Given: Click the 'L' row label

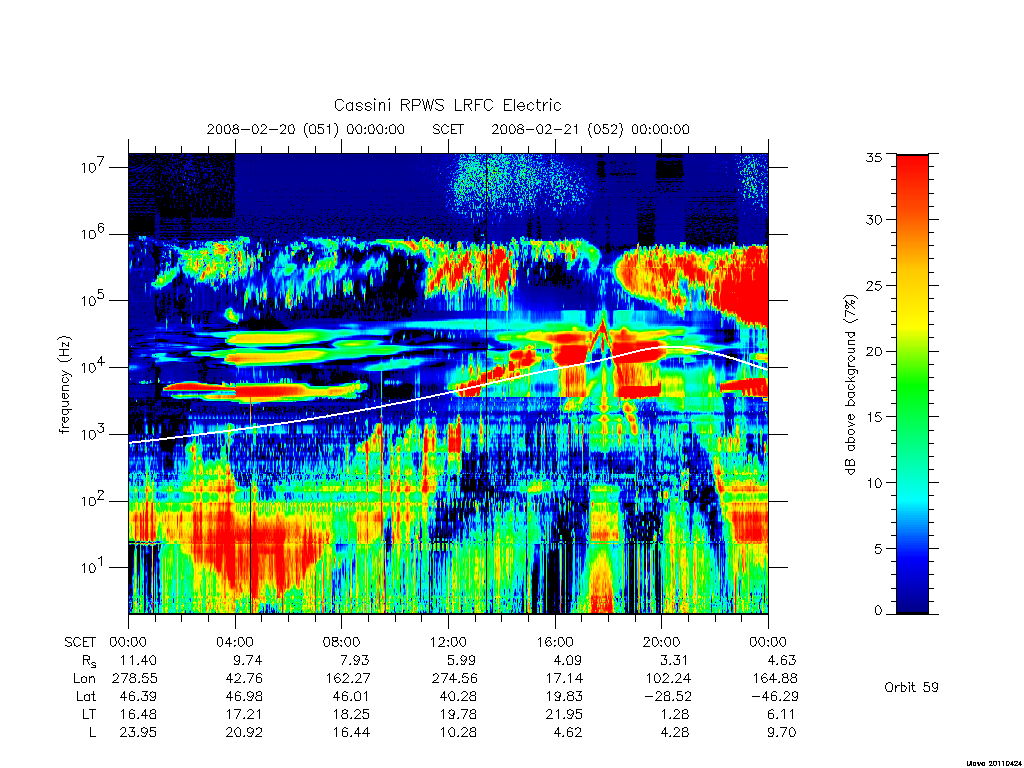Looking at the screenshot, I should point(92,732).
